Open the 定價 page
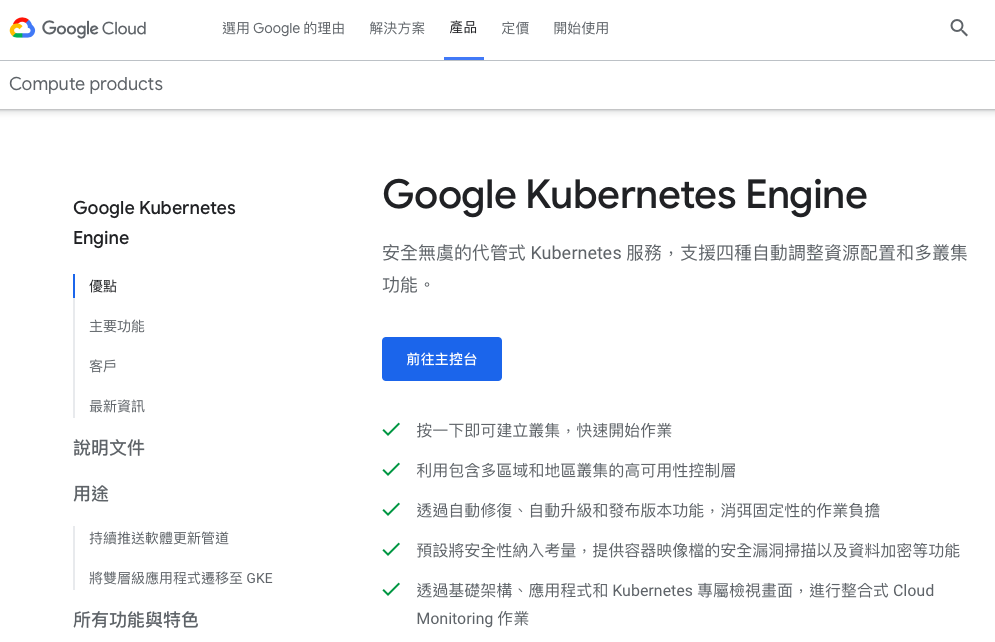Screen dimensions: 995x642 coord(515,28)
